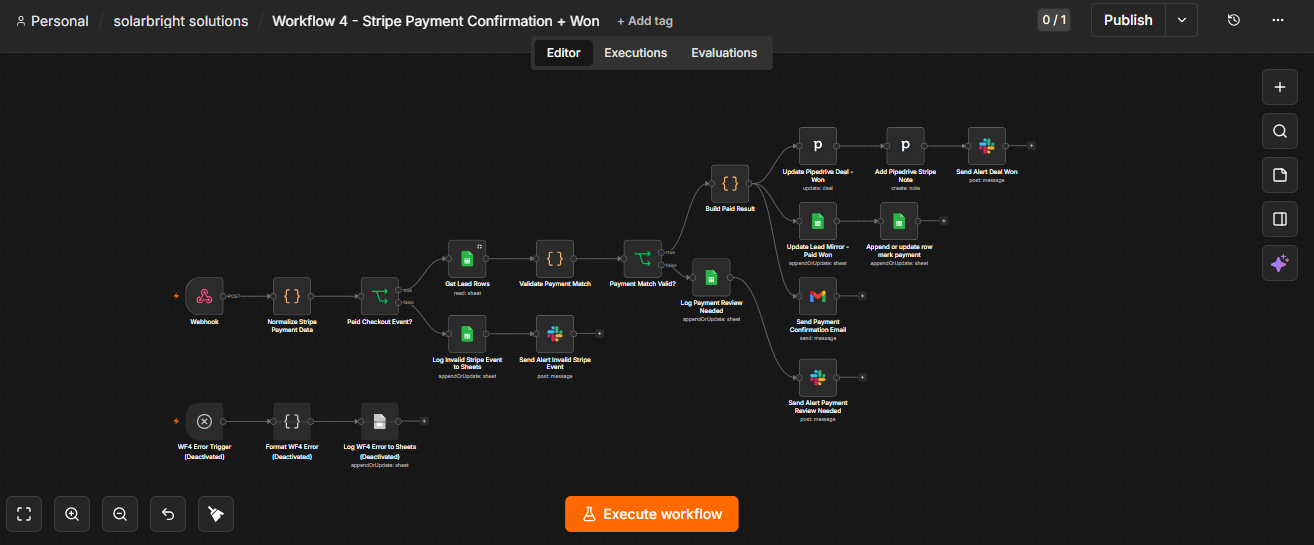Click the output plus after Log WF4 Error to Sheets
The height and width of the screenshot is (545, 1314).
click(x=424, y=421)
